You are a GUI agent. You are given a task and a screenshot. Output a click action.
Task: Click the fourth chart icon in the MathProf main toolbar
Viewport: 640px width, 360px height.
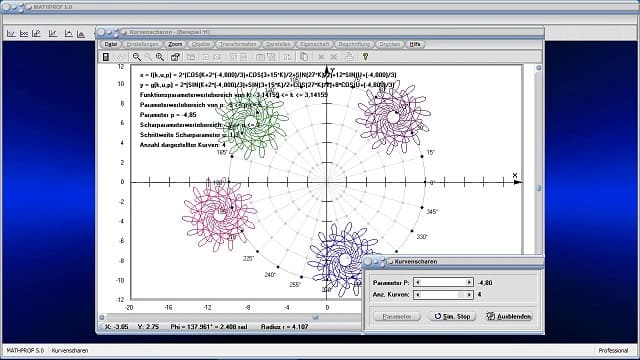click(53, 34)
